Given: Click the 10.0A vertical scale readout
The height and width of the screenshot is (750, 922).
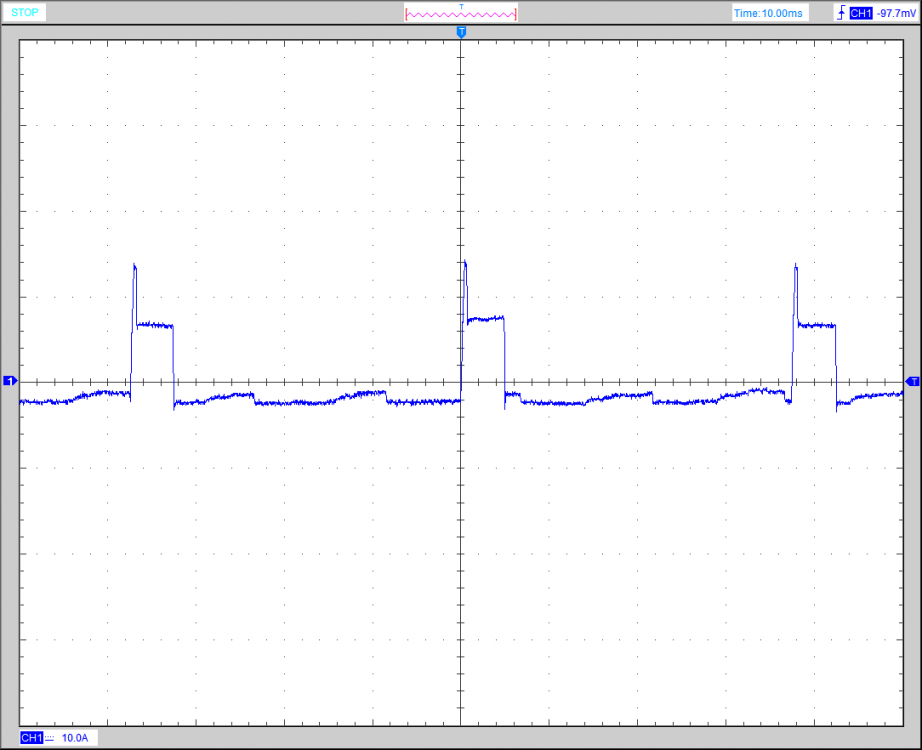Looking at the screenshot, I should point(75,737).
